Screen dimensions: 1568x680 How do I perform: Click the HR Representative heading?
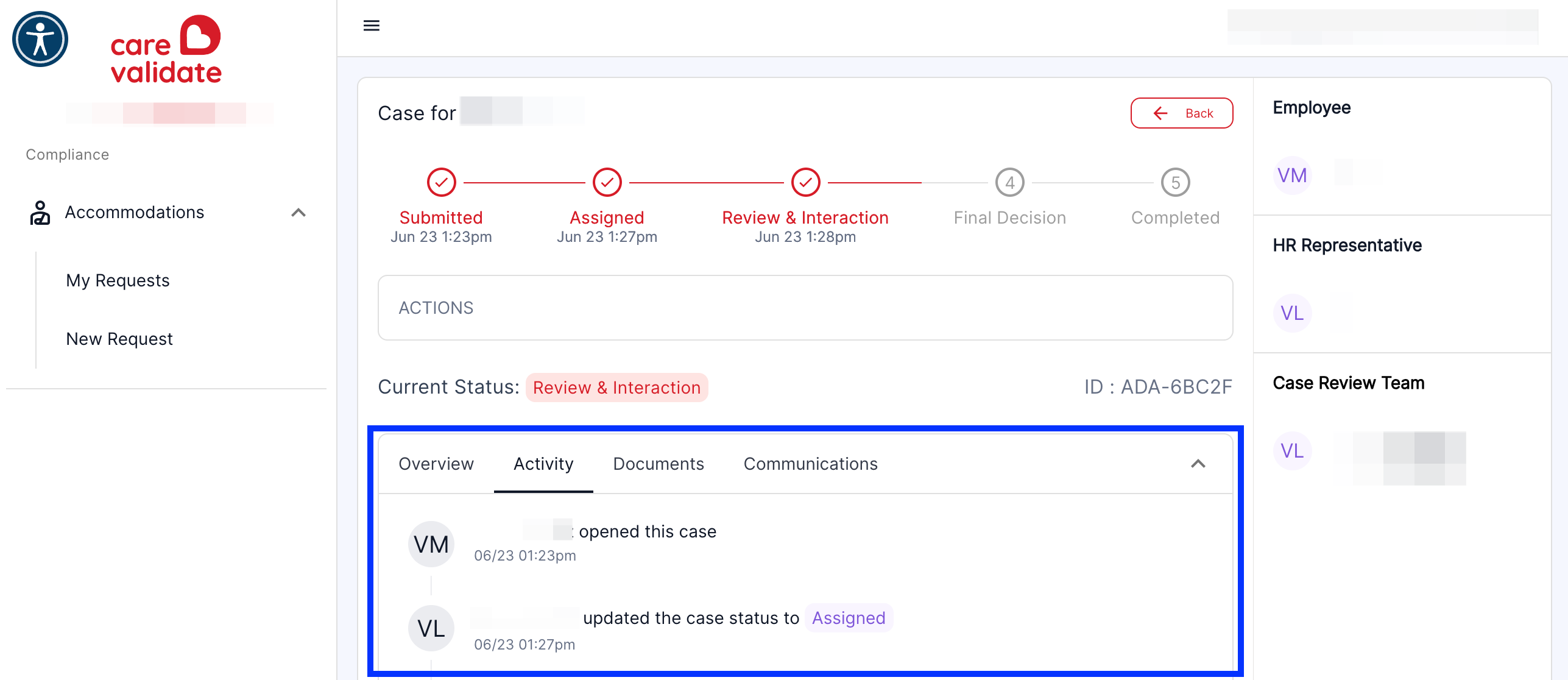click(x=1347, y=245)
